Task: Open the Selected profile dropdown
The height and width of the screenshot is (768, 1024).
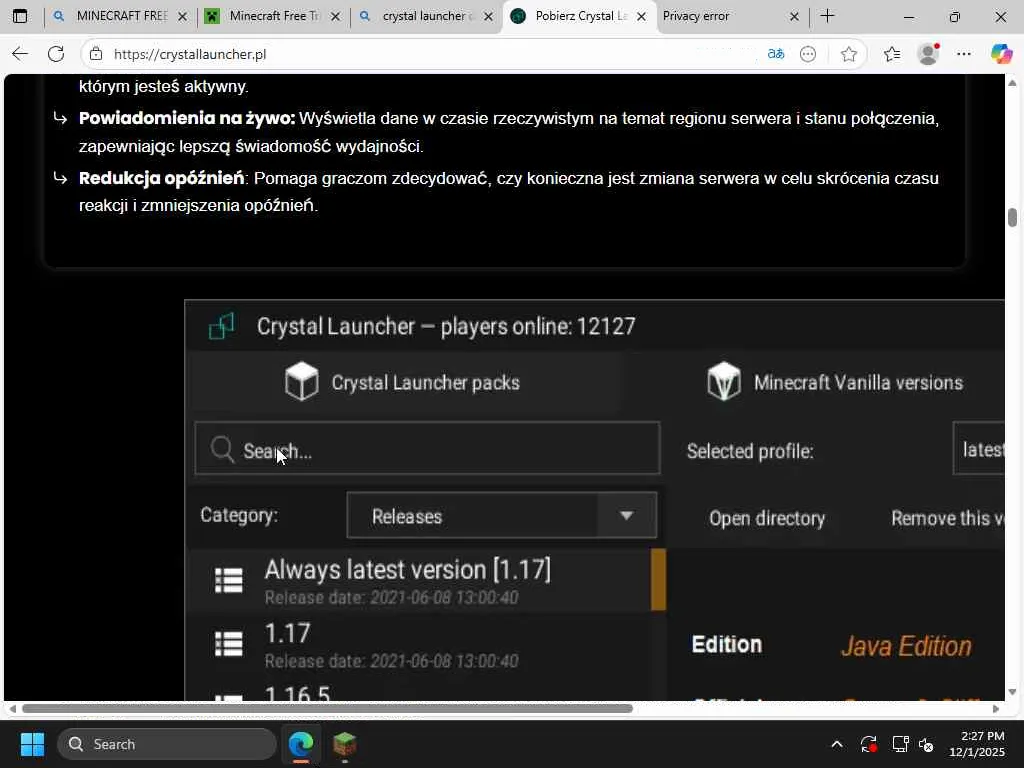Action: pos(978,449)
